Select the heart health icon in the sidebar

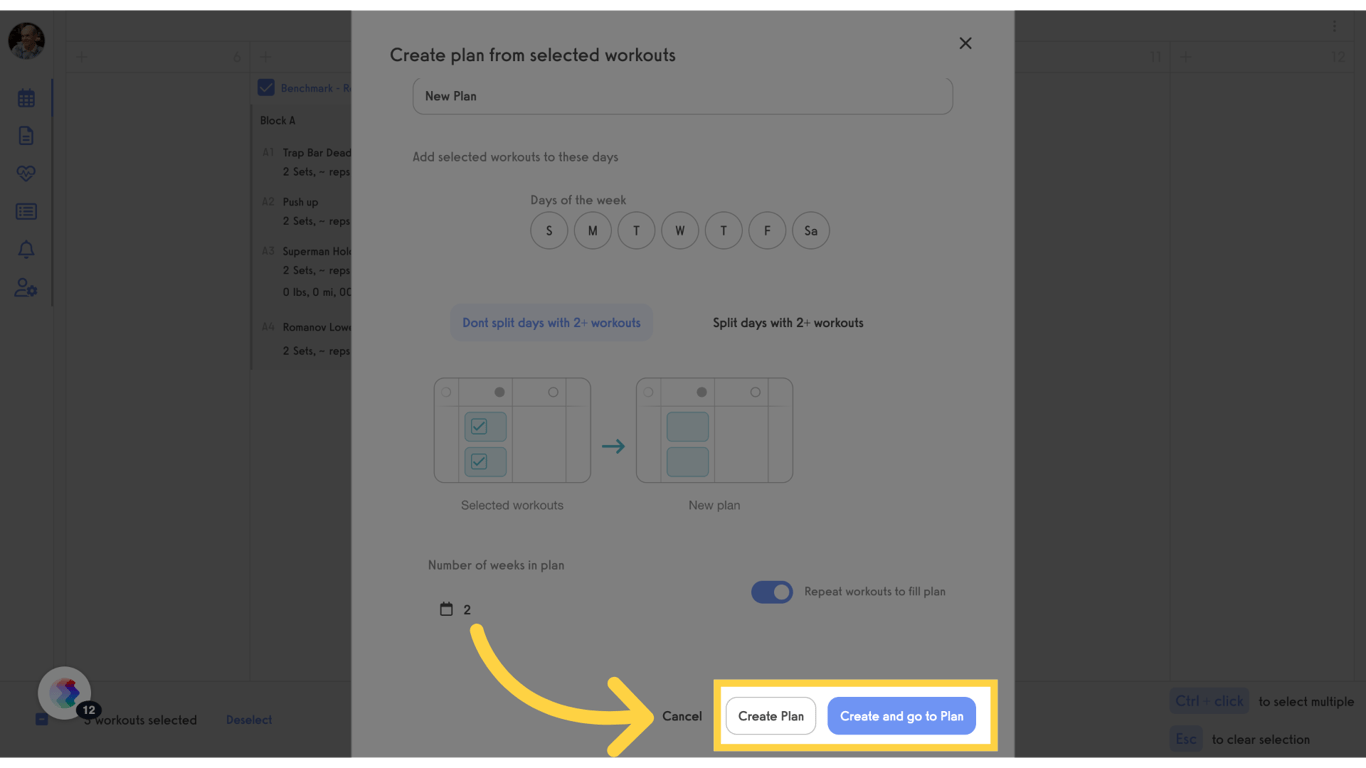(x=26, y=173)
